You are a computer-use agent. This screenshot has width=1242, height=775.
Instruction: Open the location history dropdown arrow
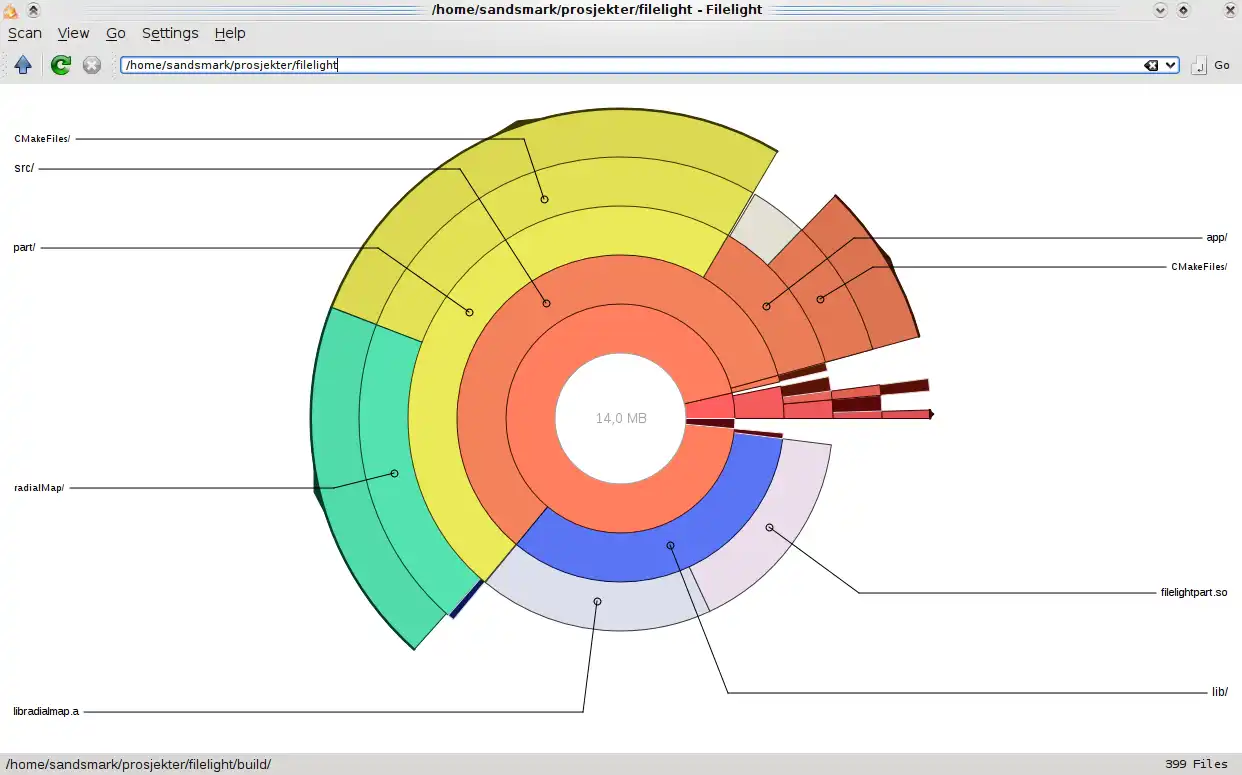(1170, 65)
